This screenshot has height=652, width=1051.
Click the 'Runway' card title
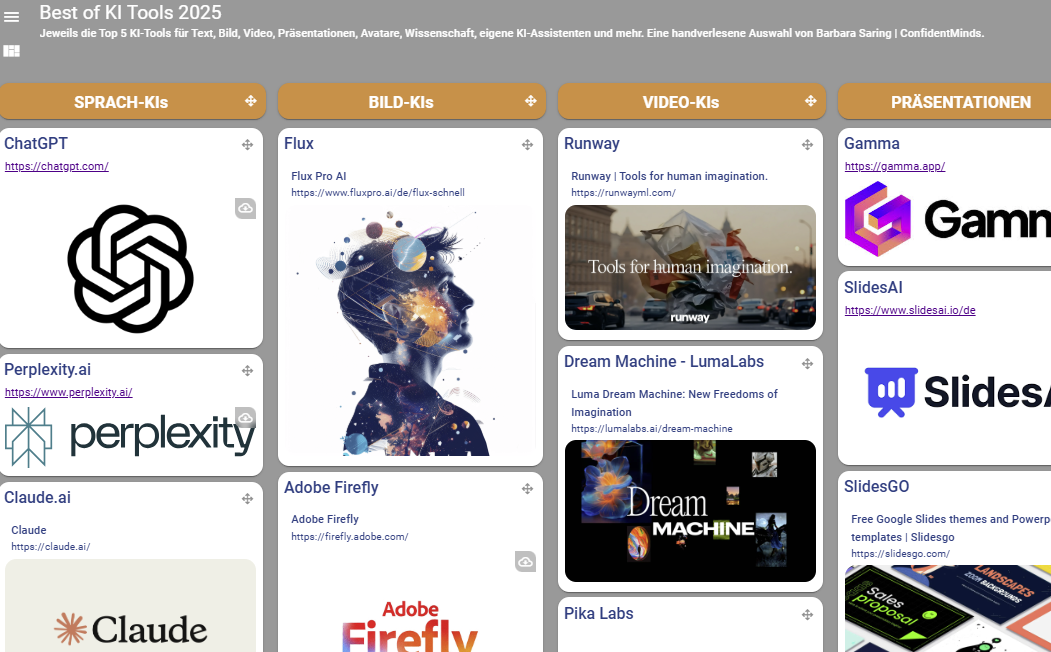(592, 143)
